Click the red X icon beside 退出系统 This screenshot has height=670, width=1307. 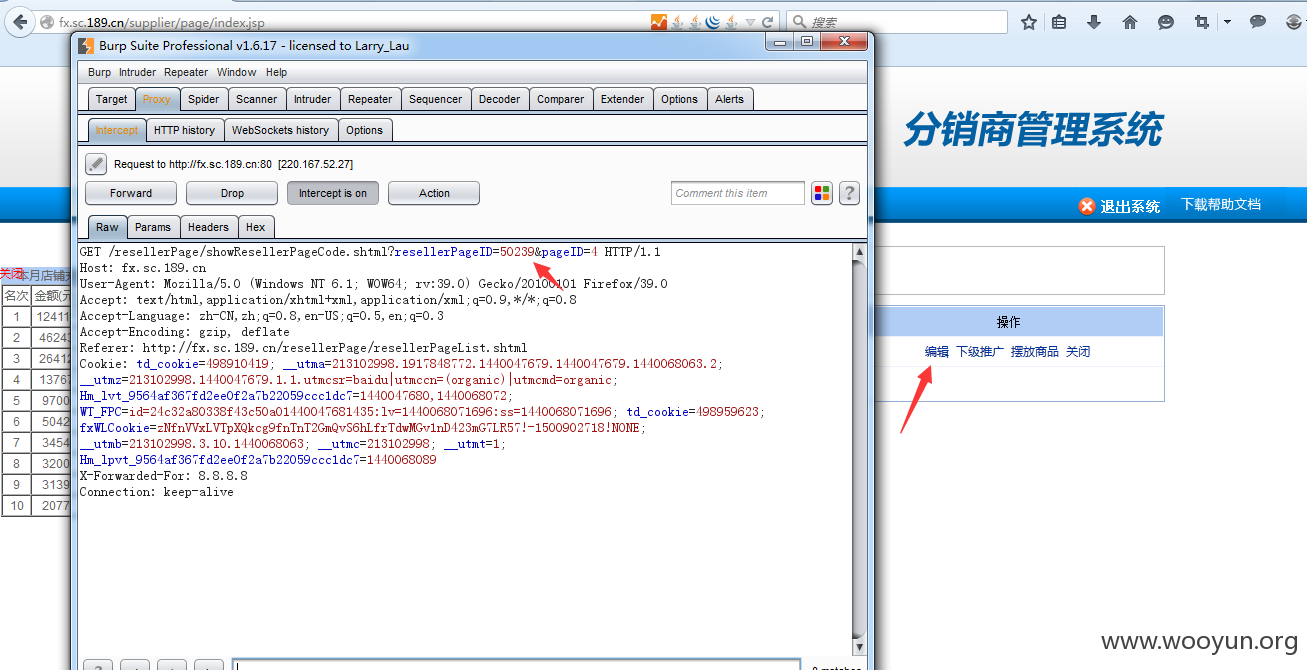[x=1087, y=206]
